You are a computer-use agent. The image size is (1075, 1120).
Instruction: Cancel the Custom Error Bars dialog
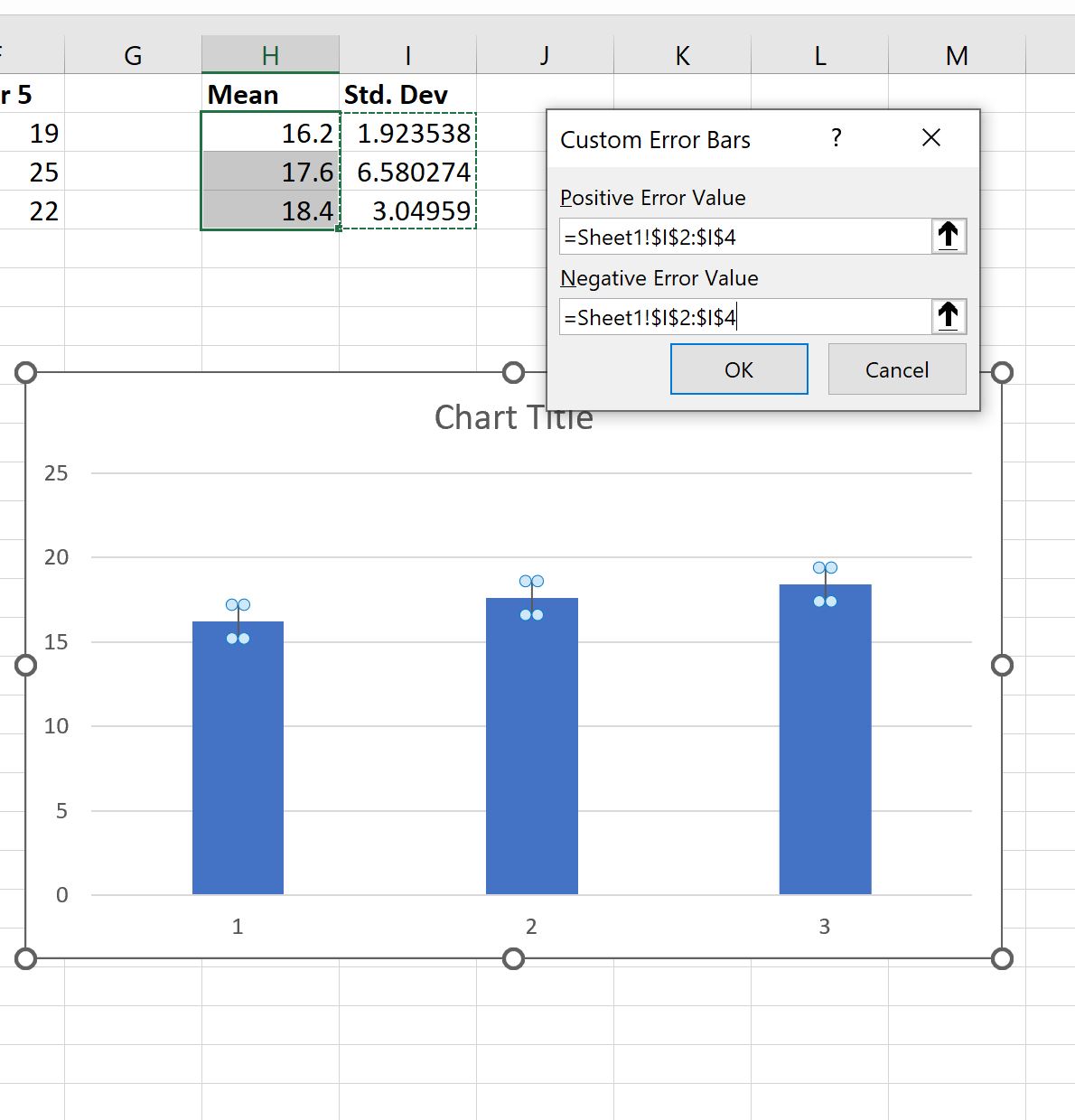click(896, 369)
